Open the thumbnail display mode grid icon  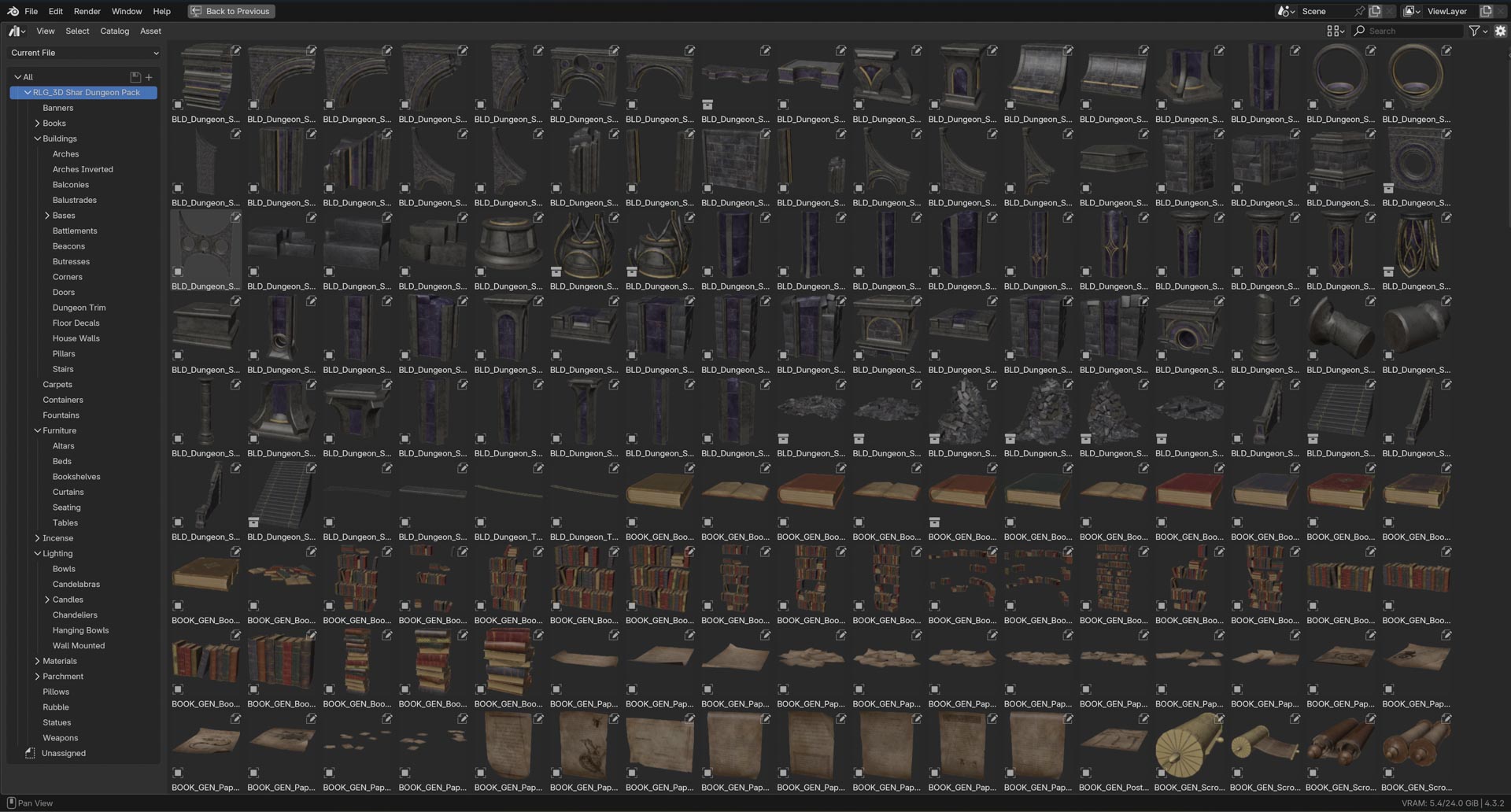click(x=1336, y=31)
